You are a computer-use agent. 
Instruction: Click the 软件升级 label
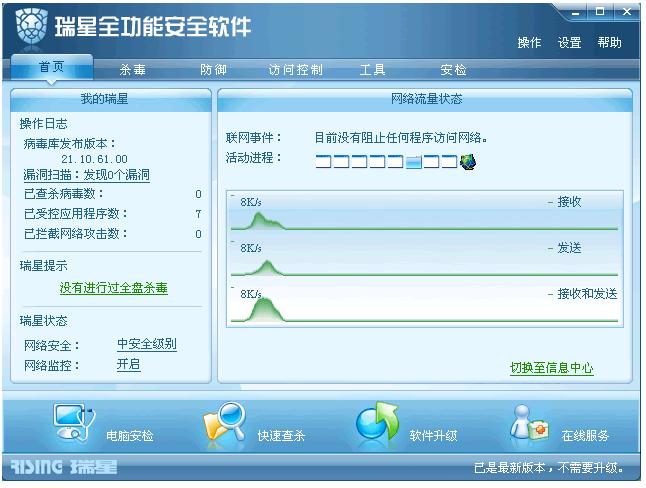click(x=433, y=436)
